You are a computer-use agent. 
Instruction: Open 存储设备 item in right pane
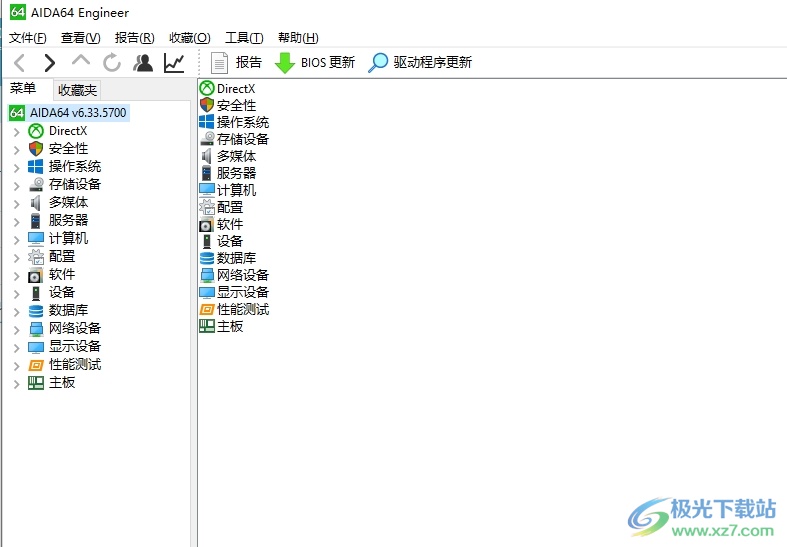(x=234, y=140)
